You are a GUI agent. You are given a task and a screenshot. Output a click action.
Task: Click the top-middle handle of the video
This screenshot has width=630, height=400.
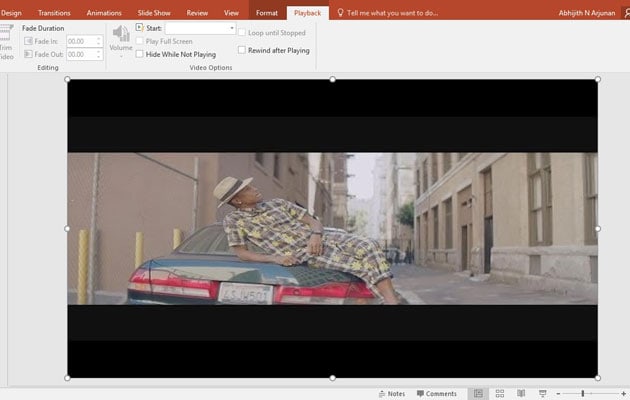tap(332, 80)
